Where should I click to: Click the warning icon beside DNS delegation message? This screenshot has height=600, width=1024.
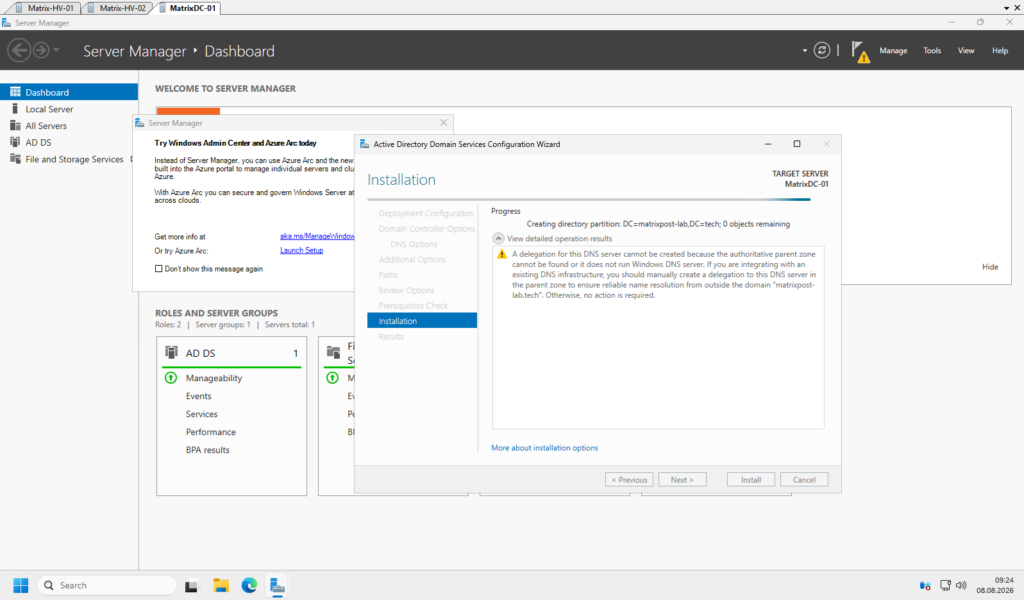pos(502,254)
